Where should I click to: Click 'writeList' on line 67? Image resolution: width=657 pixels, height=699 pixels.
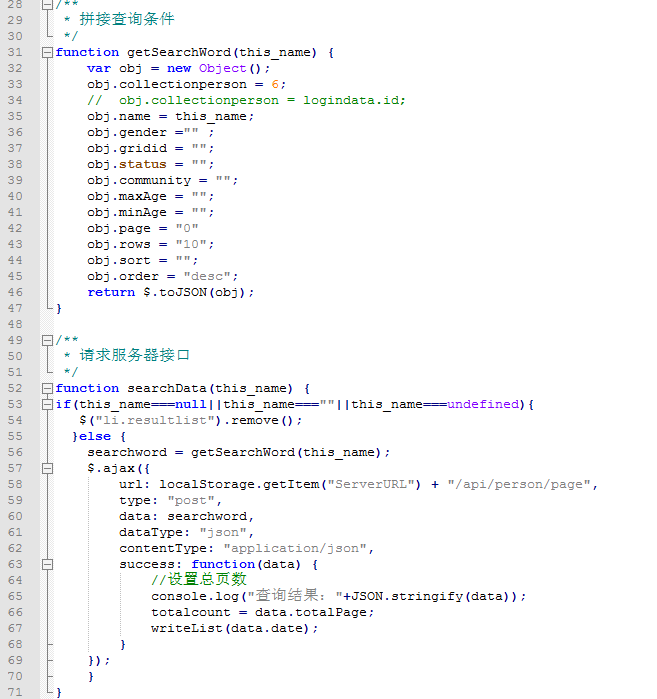pos(187,629)
